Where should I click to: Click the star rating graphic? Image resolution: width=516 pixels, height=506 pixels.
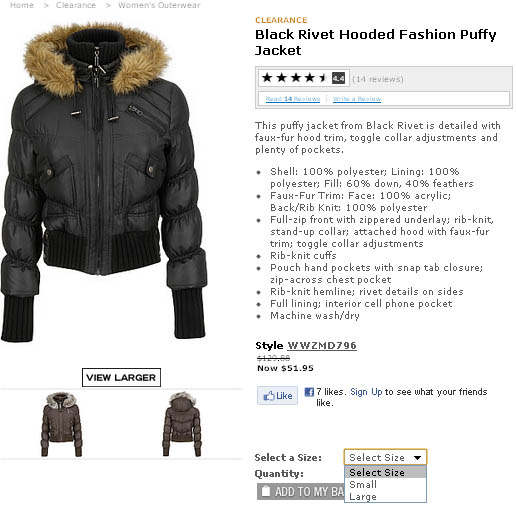(294, 78)
